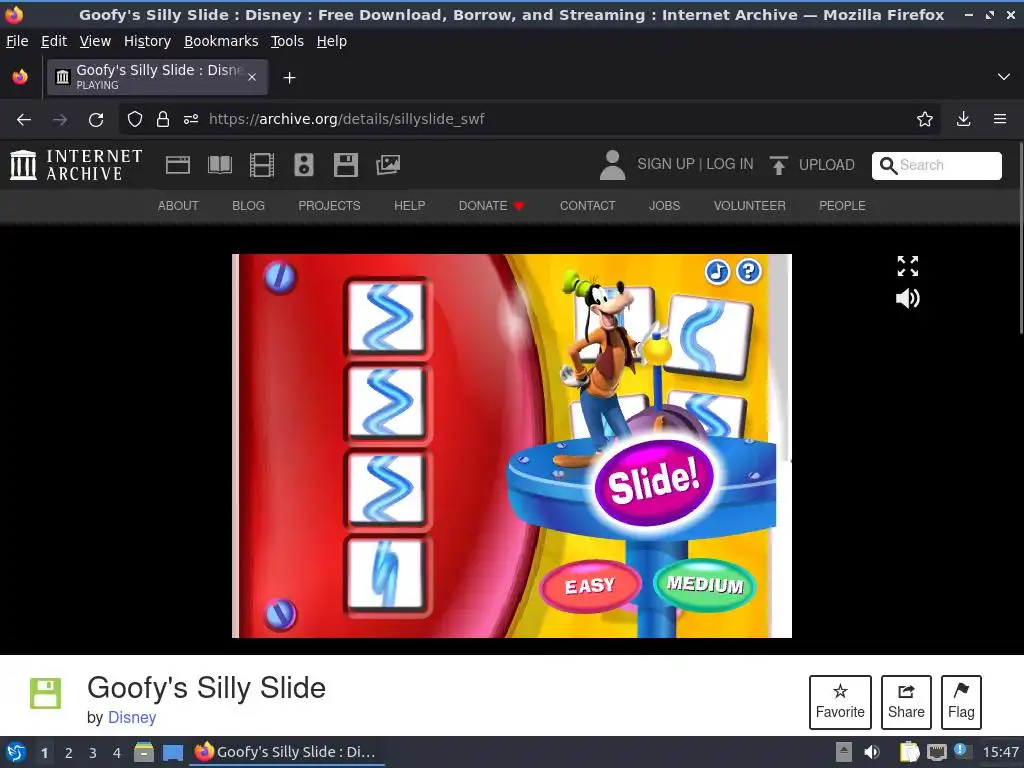Open the Firefox hamburger menu
The image size is (1024, 768).
coord(1000,119)
